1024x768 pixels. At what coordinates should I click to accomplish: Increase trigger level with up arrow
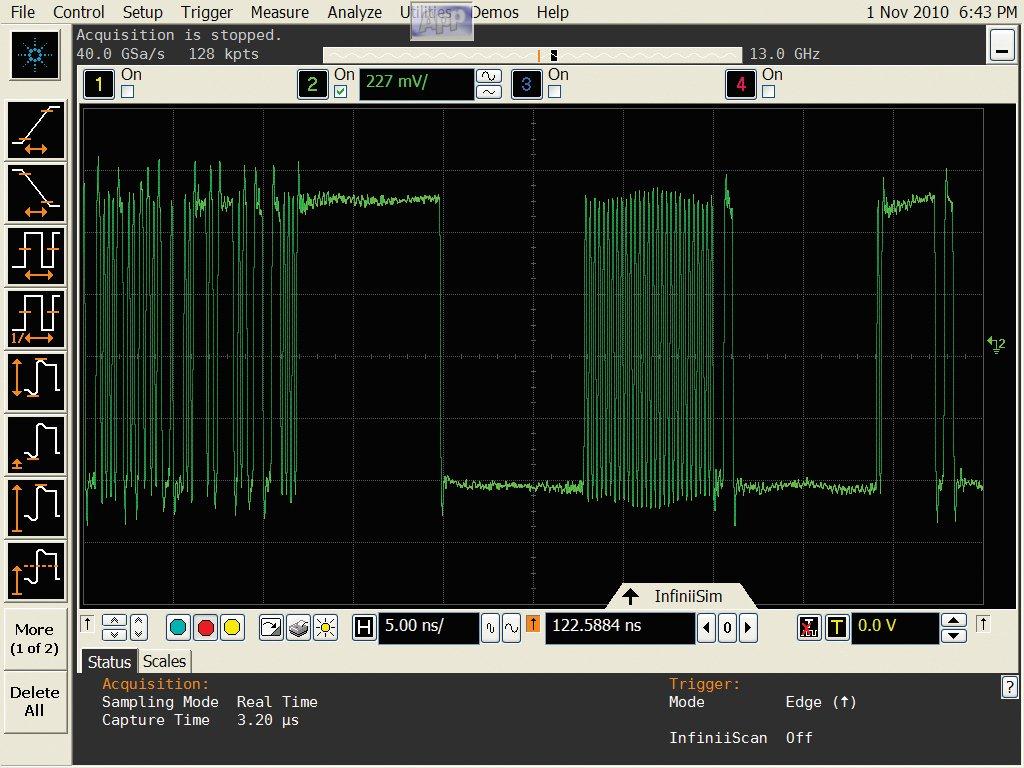point(954,620)
